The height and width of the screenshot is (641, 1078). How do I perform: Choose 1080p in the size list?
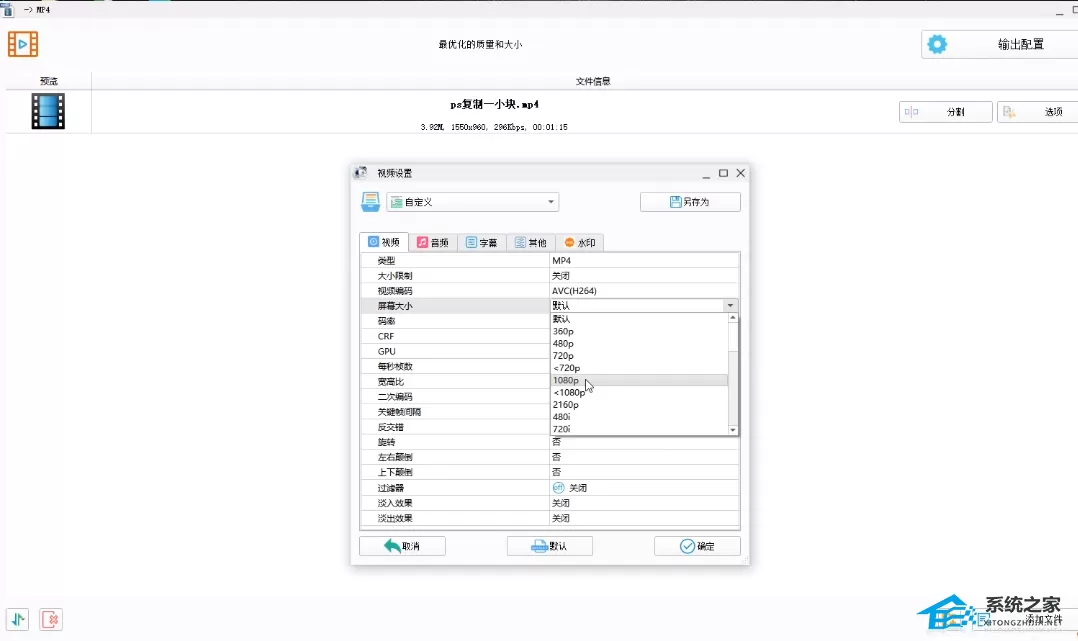click(x=566, y=380)
